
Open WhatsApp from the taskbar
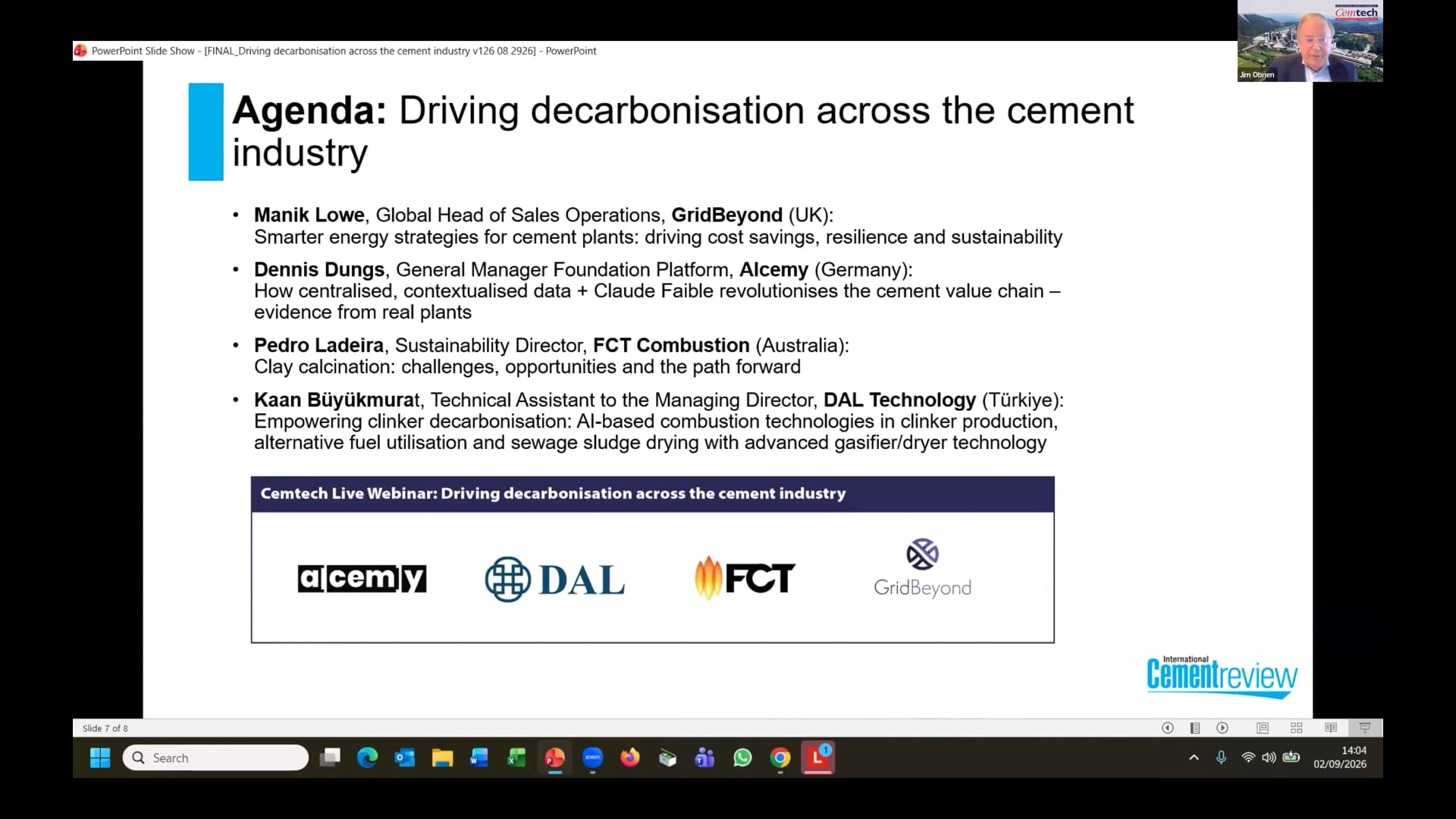coord(742,758)
